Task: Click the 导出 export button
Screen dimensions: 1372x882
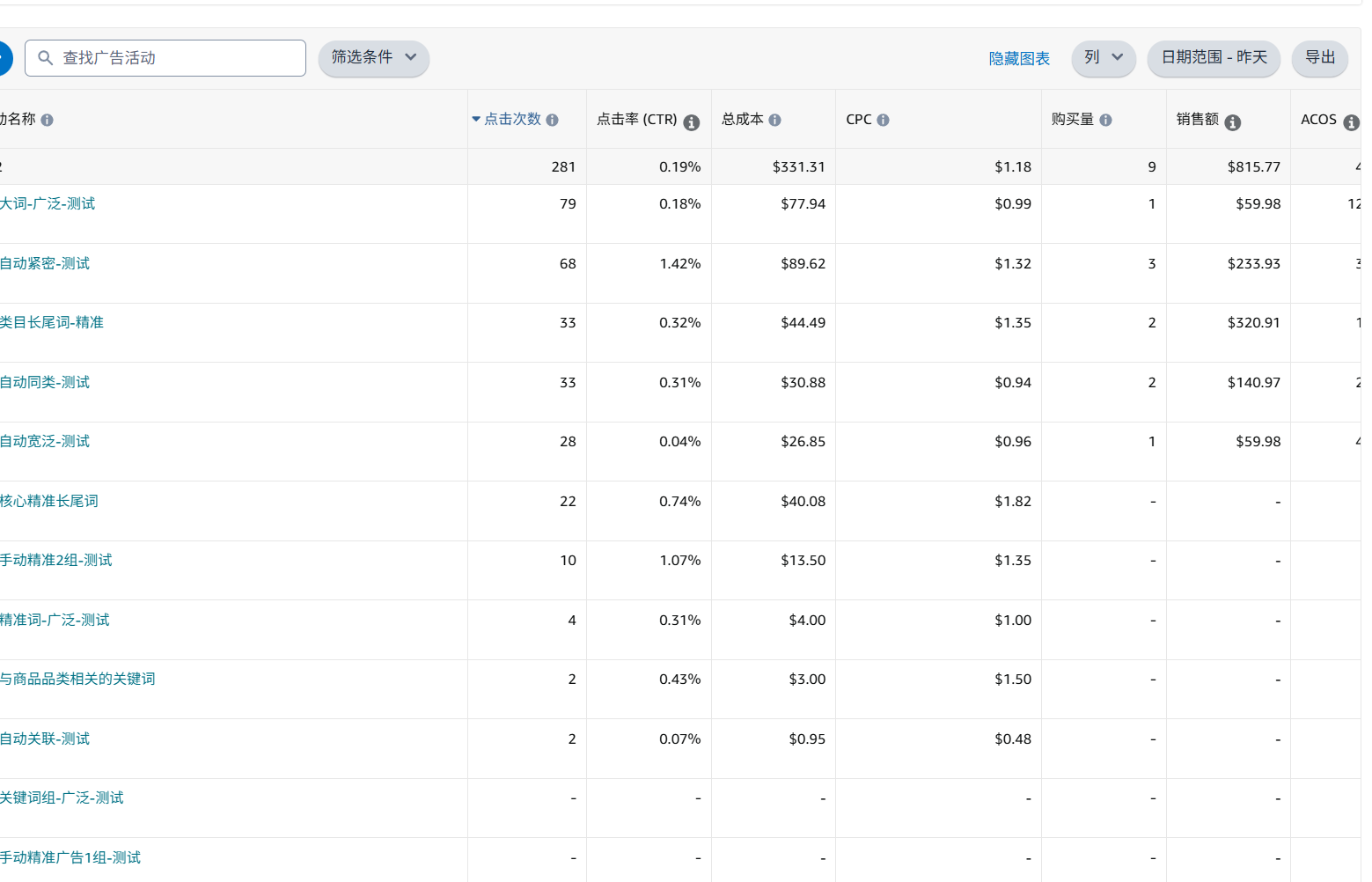Action: point(1319,58)
